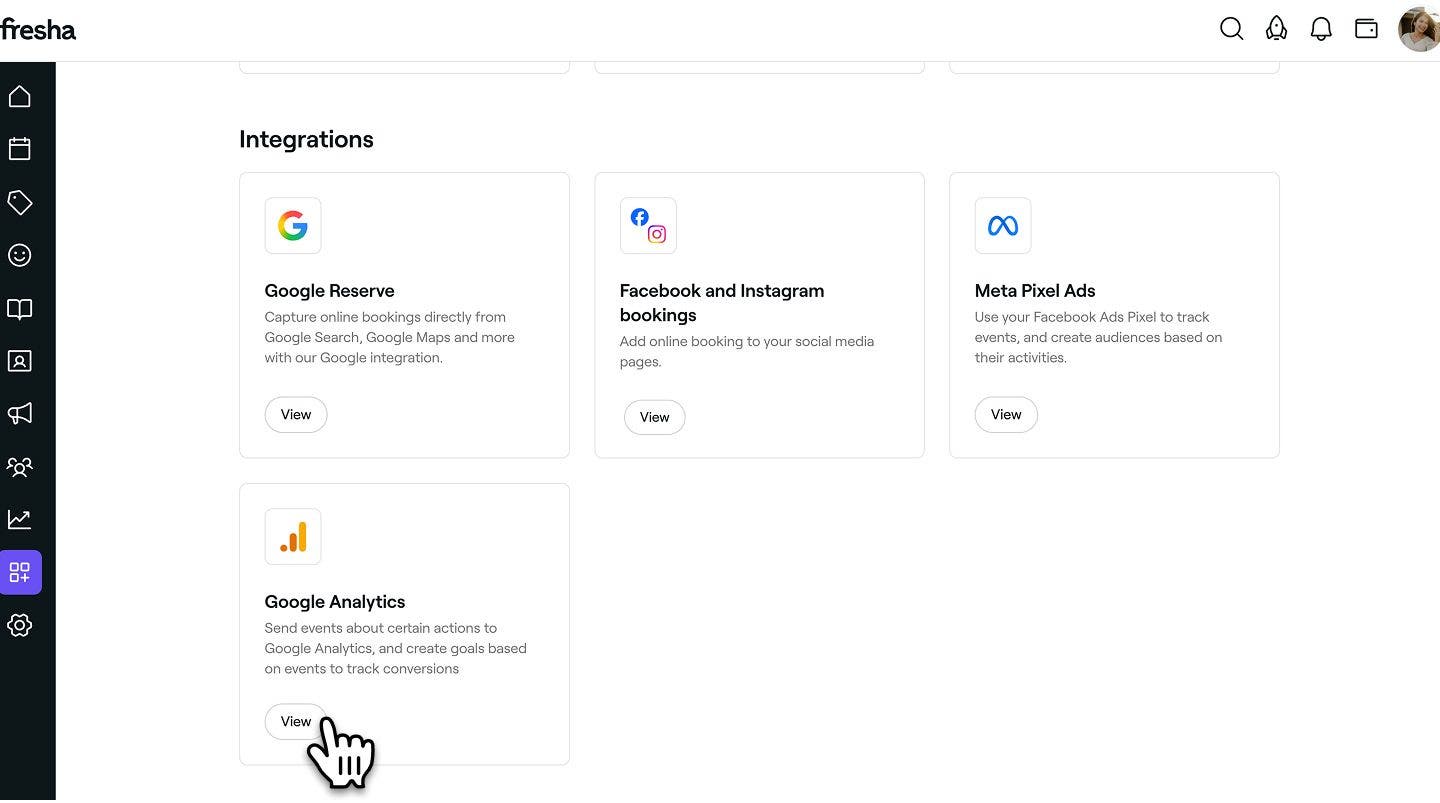
Task: Open the Team icon in sidebar
Action: (20, 466)
